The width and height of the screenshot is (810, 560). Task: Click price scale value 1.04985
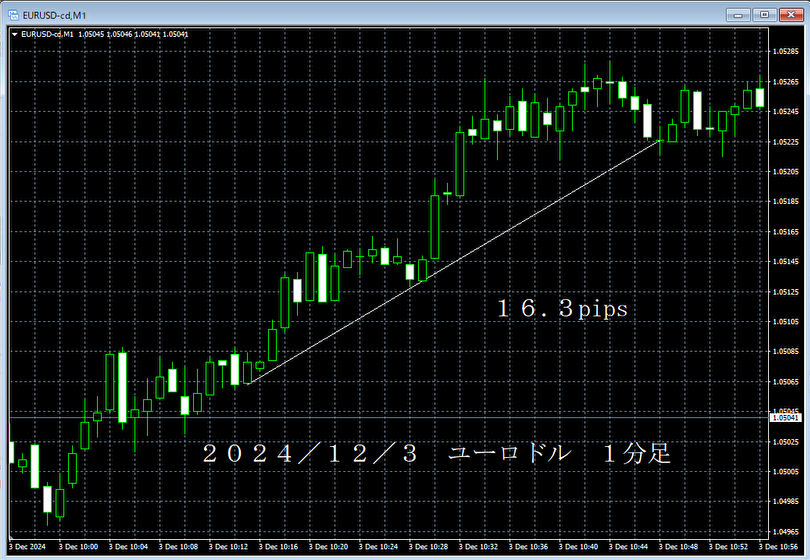pyautogui.click(x=785, y=501)
